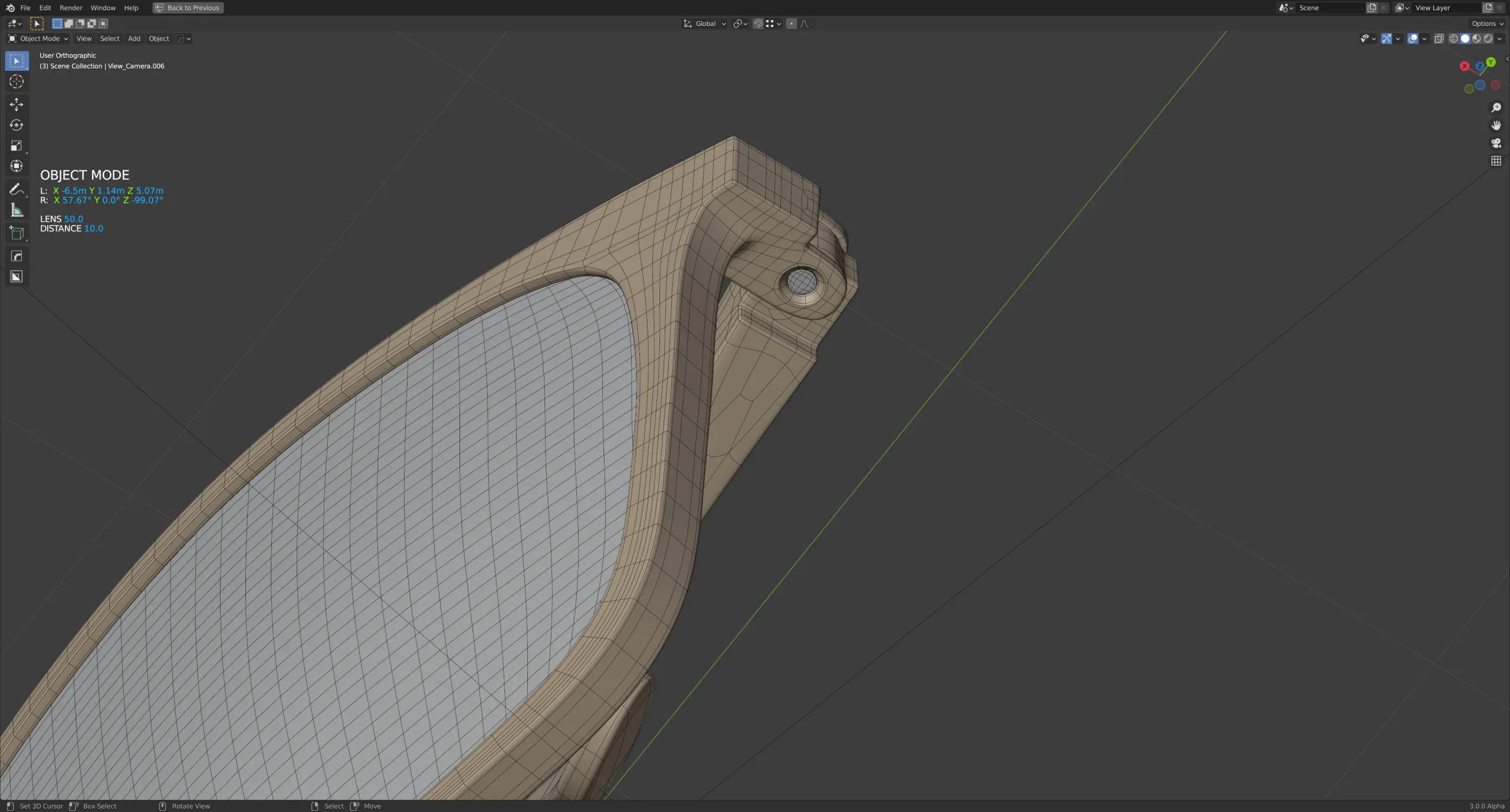Select the Add Cube tool
This screenshot has width=1510, height=812.
point(17,233)
